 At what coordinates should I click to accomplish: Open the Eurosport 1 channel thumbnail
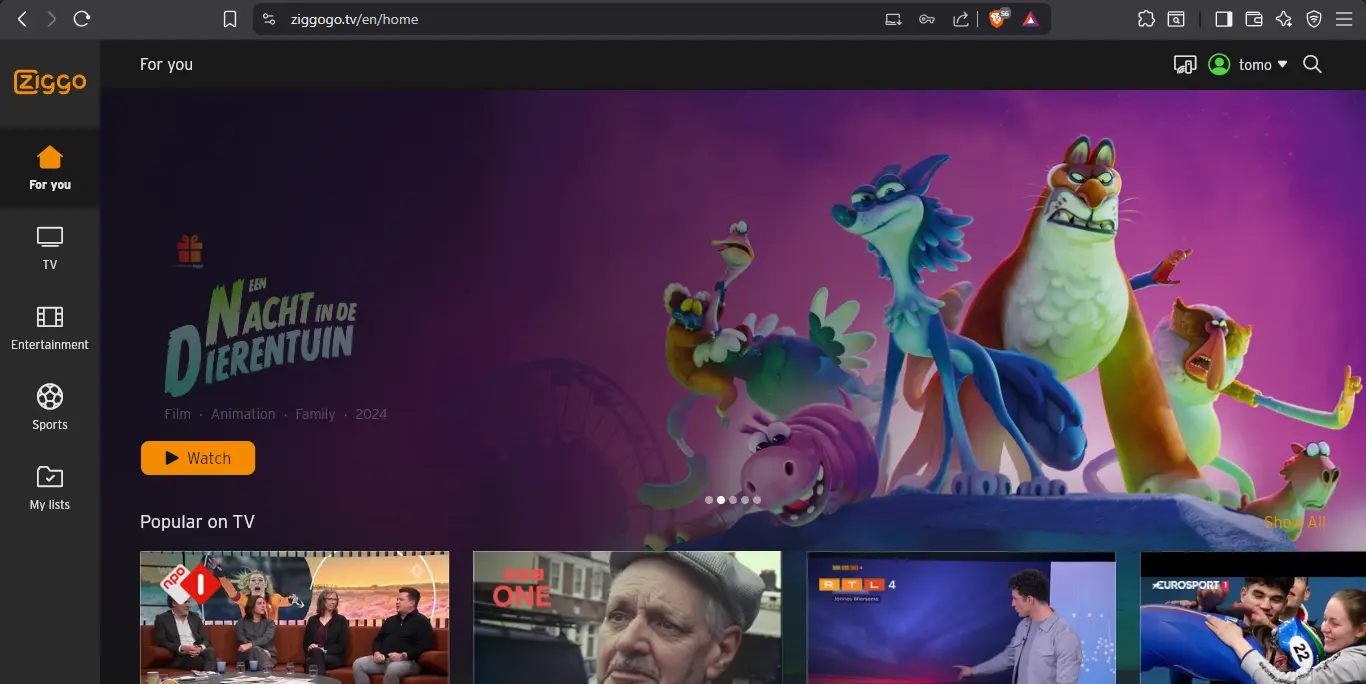[x=1253, y=617]
